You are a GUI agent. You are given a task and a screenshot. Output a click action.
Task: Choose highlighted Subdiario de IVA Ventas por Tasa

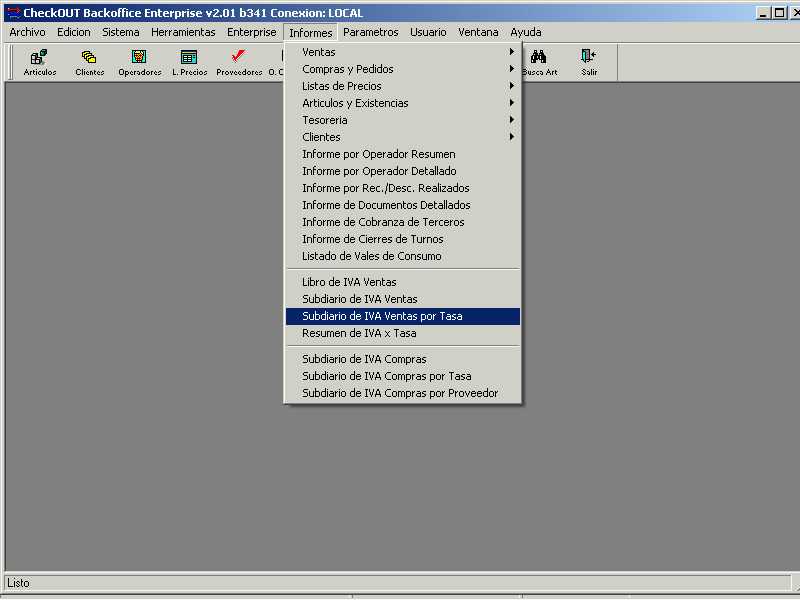coord(403,316)
